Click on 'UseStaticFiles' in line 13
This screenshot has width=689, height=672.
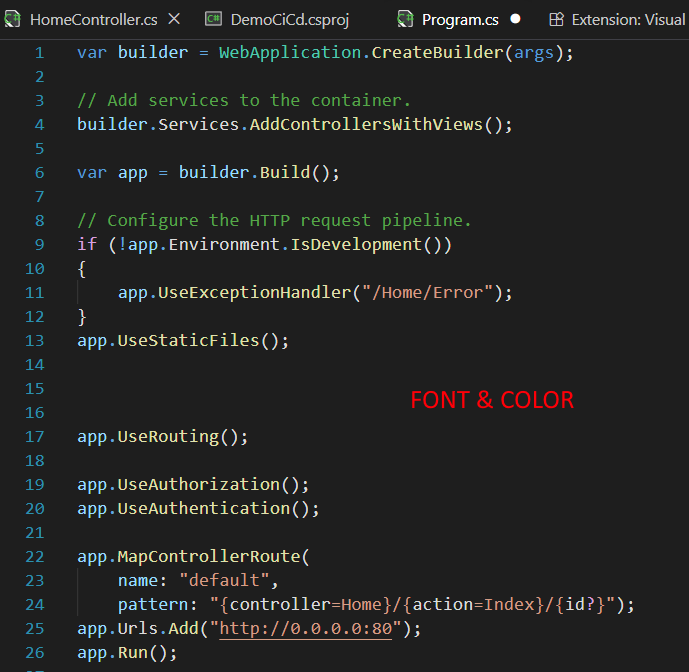pos(189,341)
